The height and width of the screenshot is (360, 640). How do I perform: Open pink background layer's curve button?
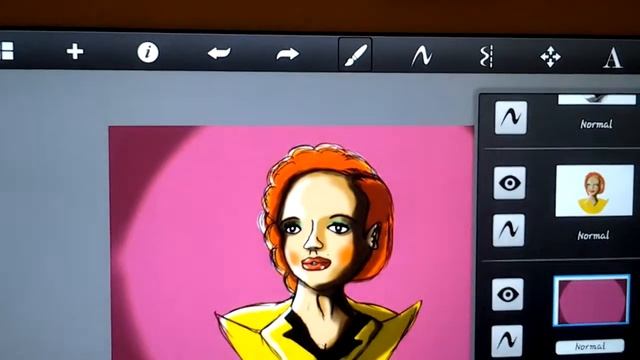[x=507, y=341]
